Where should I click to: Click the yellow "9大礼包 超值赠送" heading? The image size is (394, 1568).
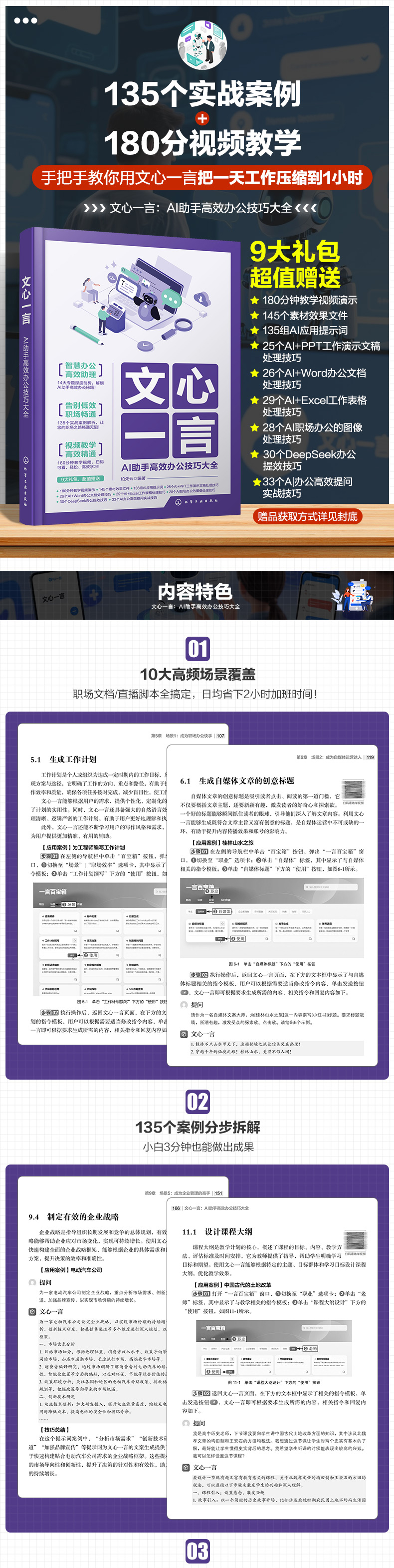point(295,264)
